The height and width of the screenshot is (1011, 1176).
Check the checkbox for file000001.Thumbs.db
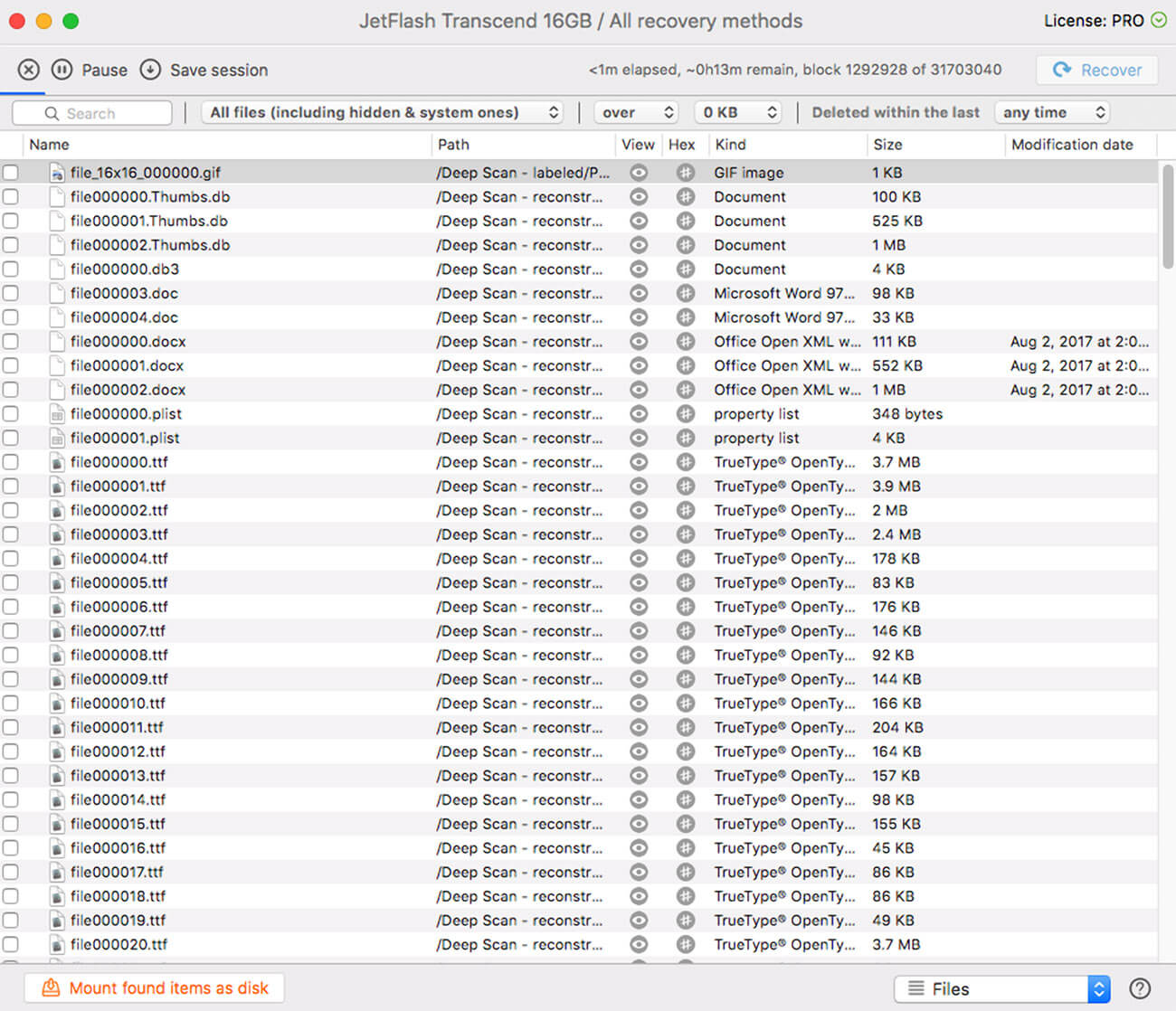[12, 221]
